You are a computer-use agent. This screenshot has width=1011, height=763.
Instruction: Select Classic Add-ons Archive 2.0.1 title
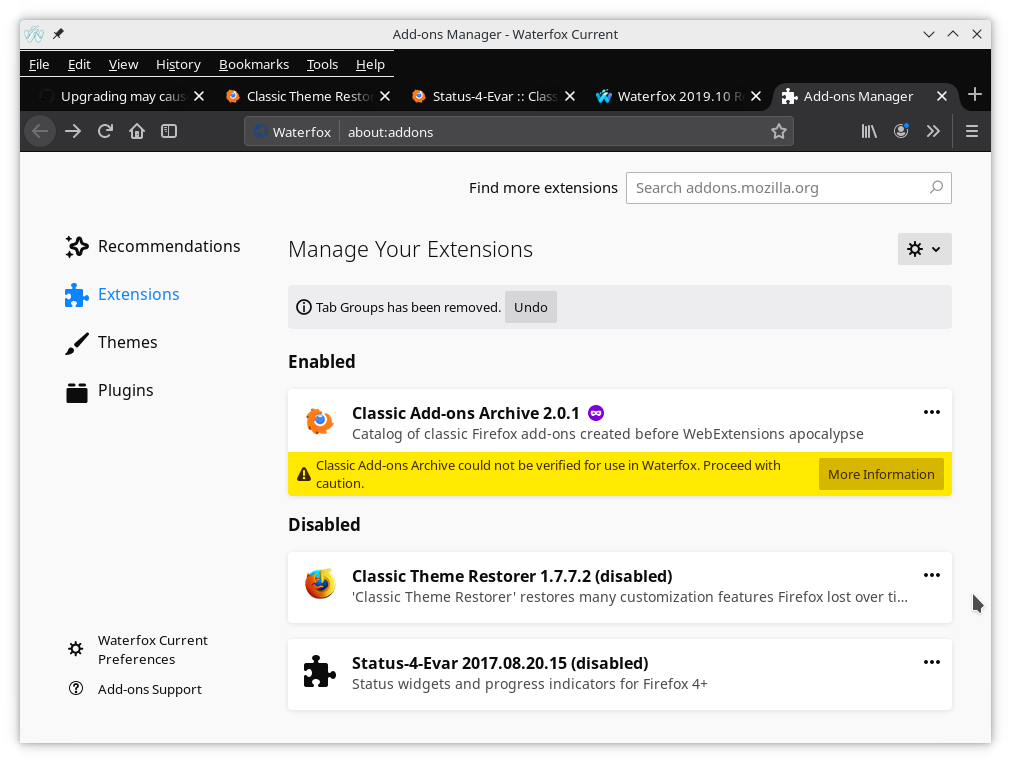[x=466, y=413]
